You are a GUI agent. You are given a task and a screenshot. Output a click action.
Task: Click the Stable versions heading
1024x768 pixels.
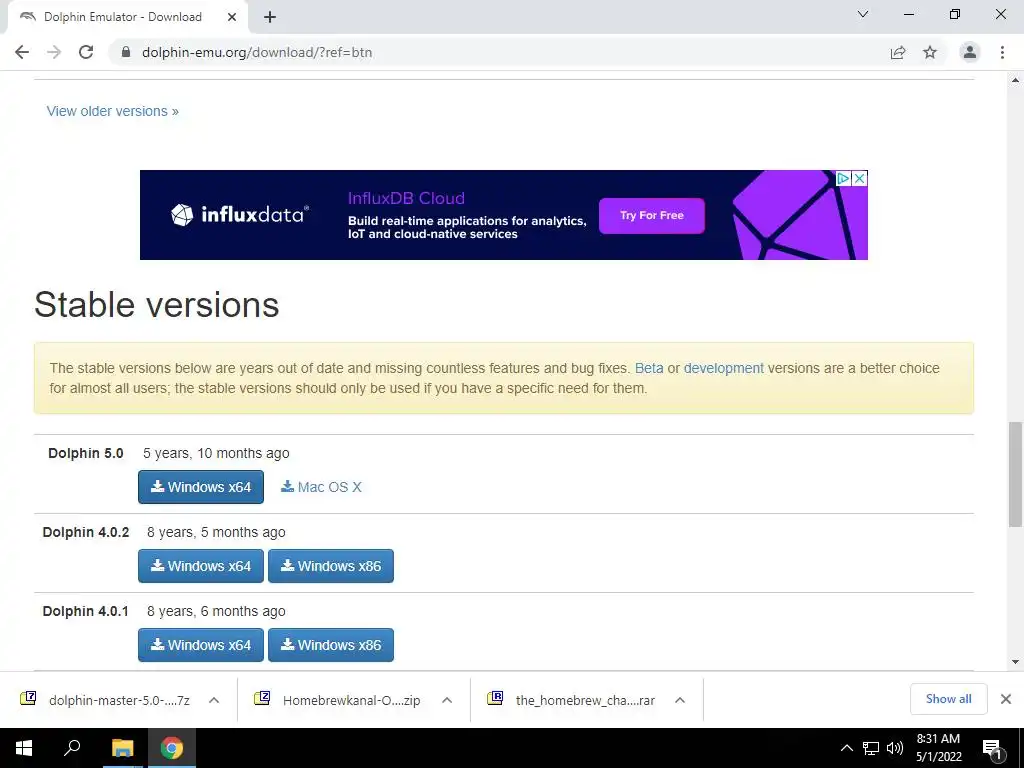coord(157,304)
